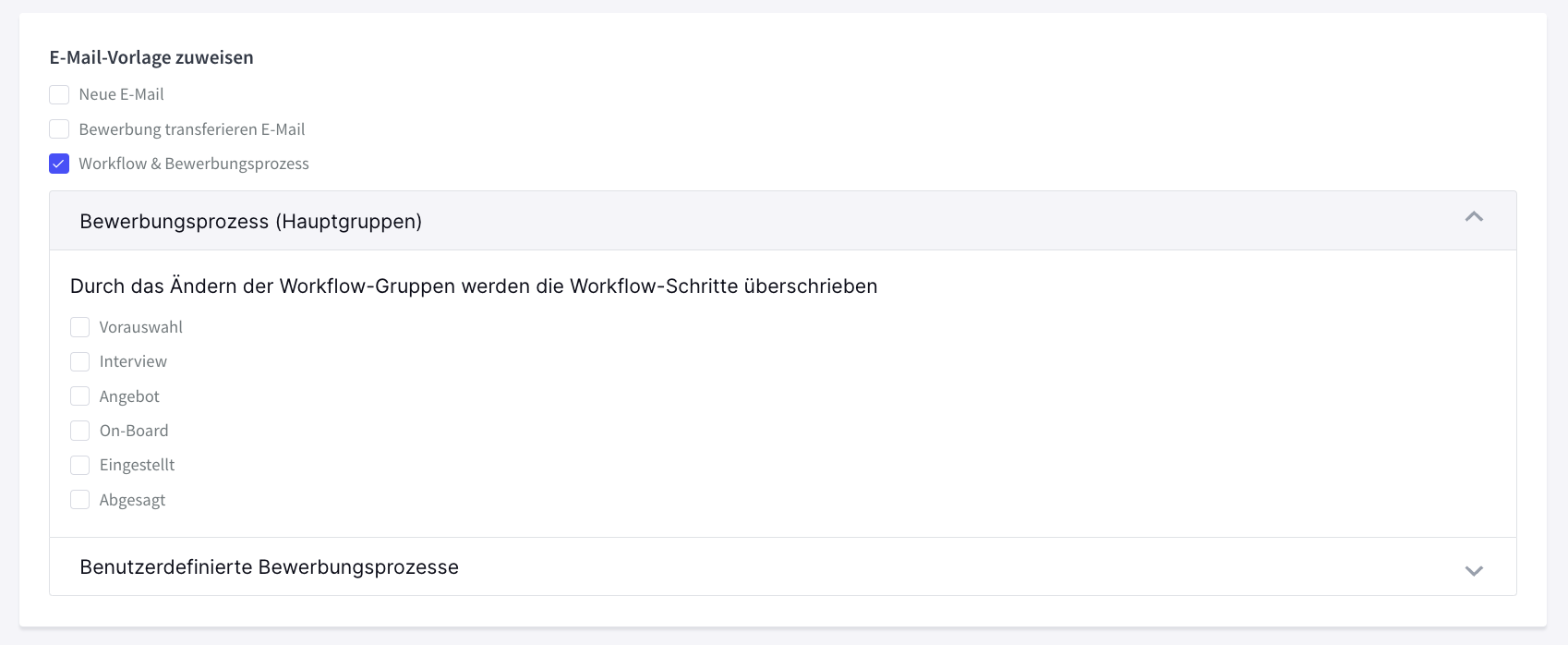Viewport: 1568px width, 645px height.
Task: Collapse Bewerbungsprozess (Hauptgruppen) via up chevron
Action: pyautogui.click(x=1474, y=217)
